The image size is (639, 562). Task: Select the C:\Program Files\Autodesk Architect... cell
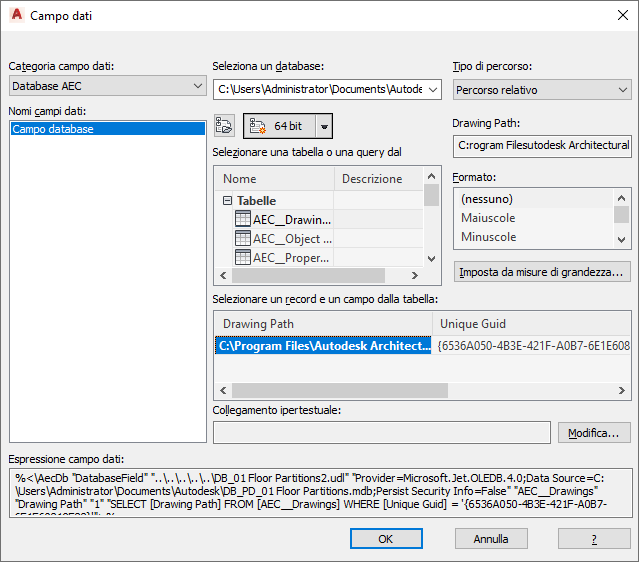(323, 346)
